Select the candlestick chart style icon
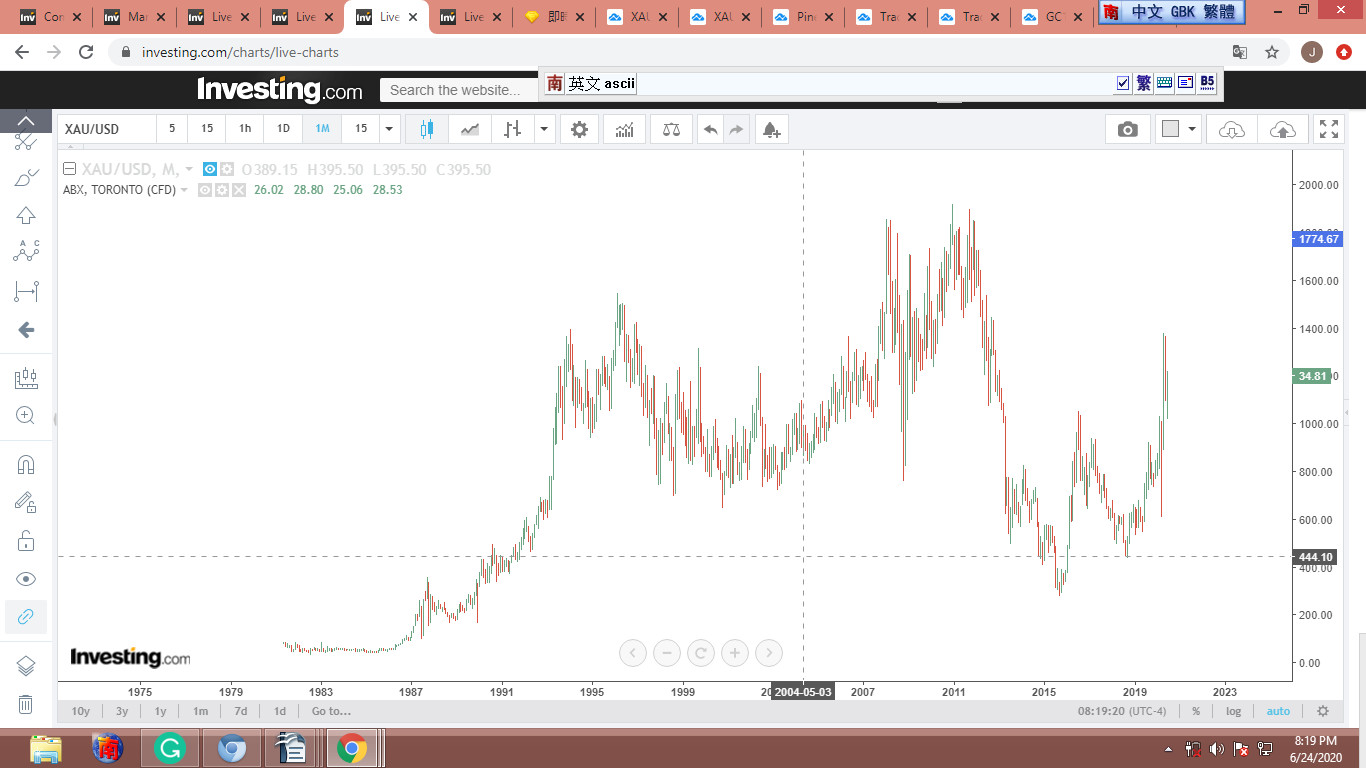Screen dimensions: 1366x768 [427, 129]
